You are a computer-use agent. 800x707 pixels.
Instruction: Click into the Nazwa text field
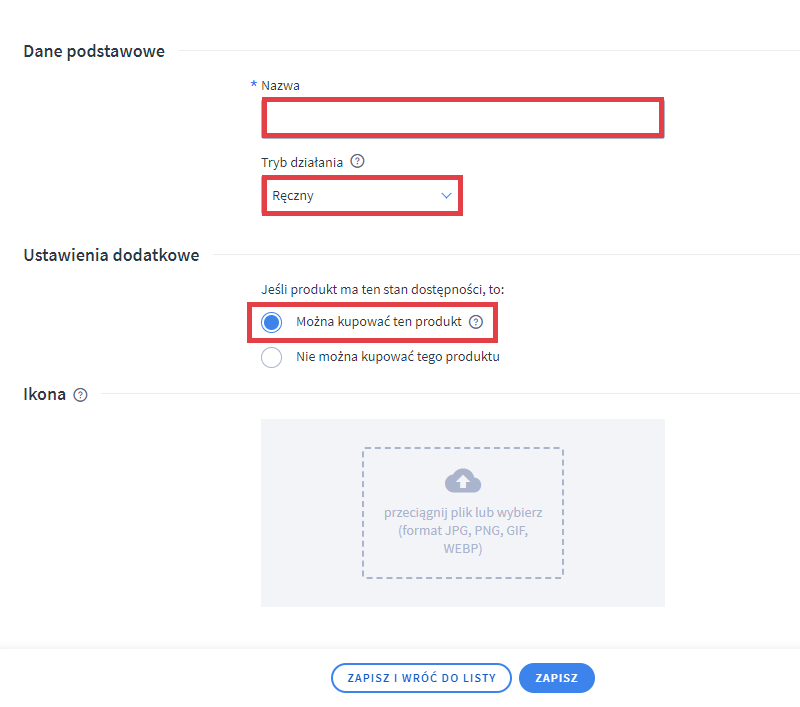(x=461, y=118)
